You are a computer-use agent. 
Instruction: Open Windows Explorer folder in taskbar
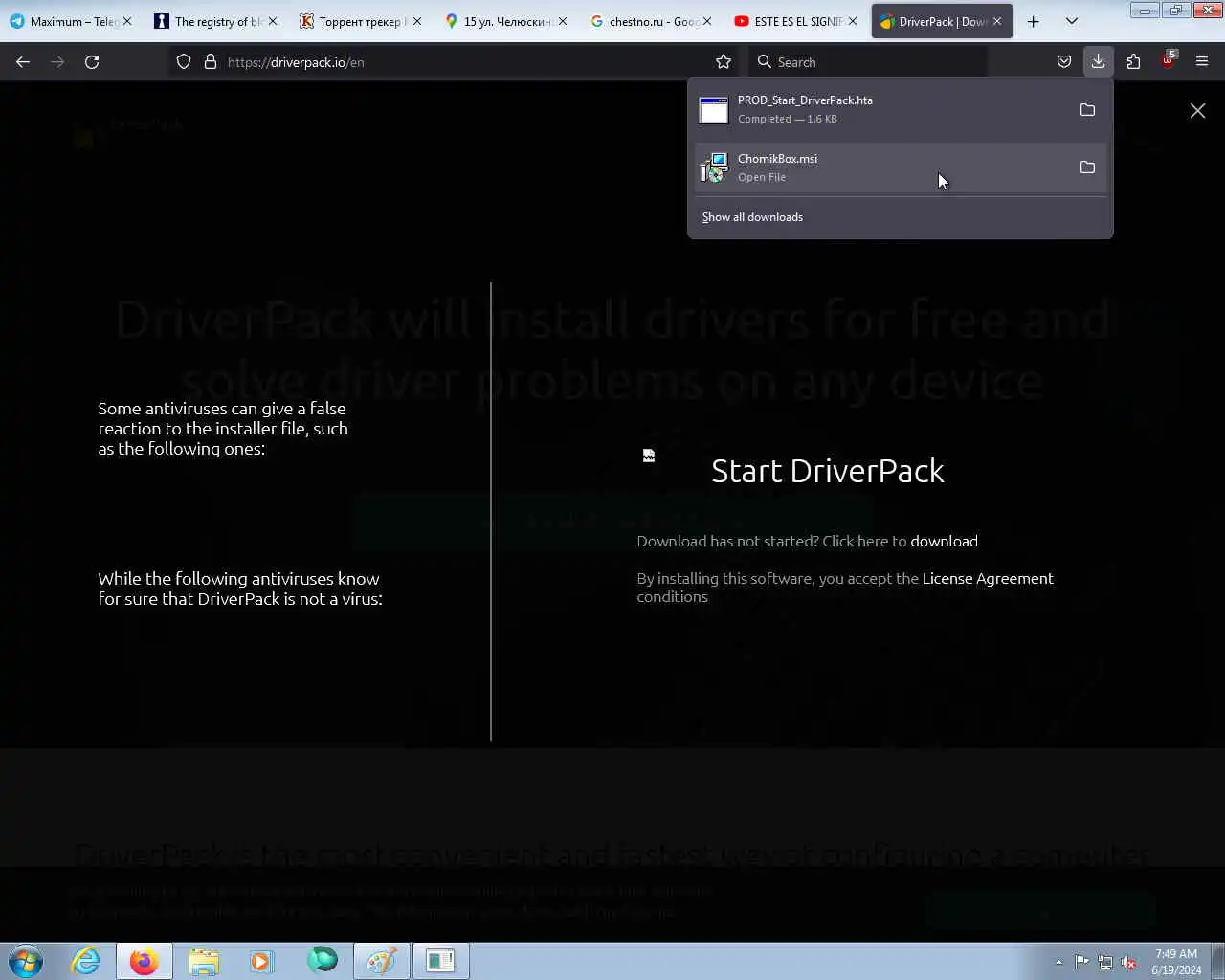tap(204, 961)
